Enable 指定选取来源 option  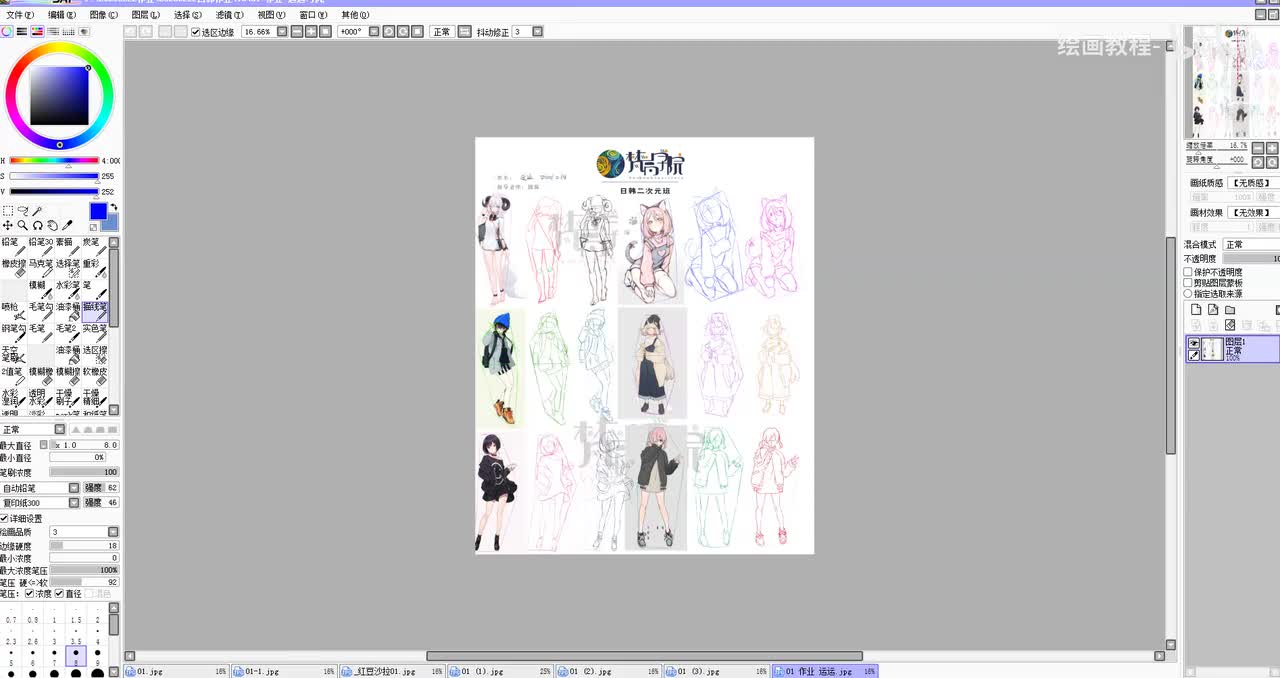(1187, 293)
